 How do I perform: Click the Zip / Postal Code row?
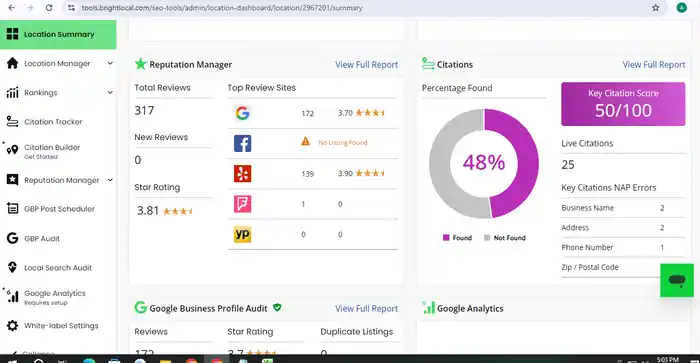pos(622,267)
